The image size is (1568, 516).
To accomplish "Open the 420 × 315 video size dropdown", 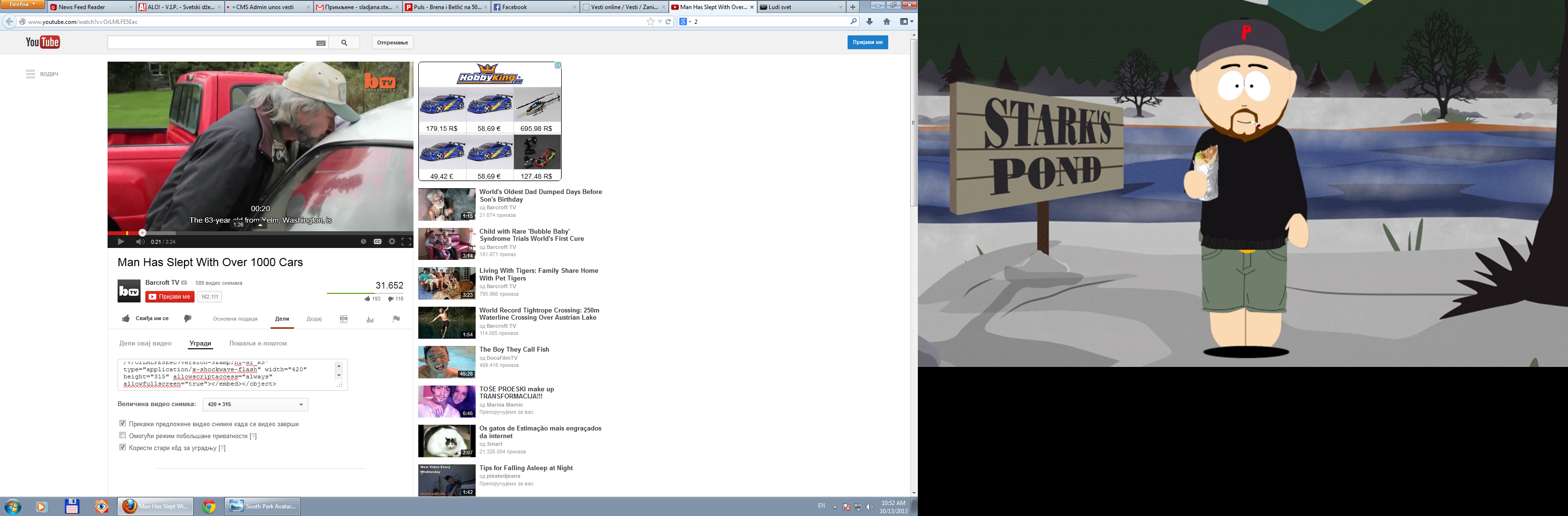I will pos(255,405).
